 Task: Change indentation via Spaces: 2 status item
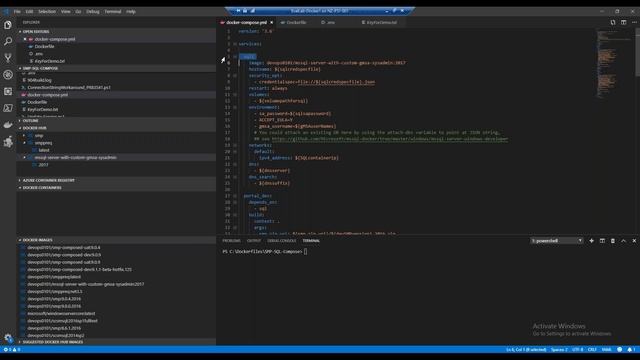559,349
